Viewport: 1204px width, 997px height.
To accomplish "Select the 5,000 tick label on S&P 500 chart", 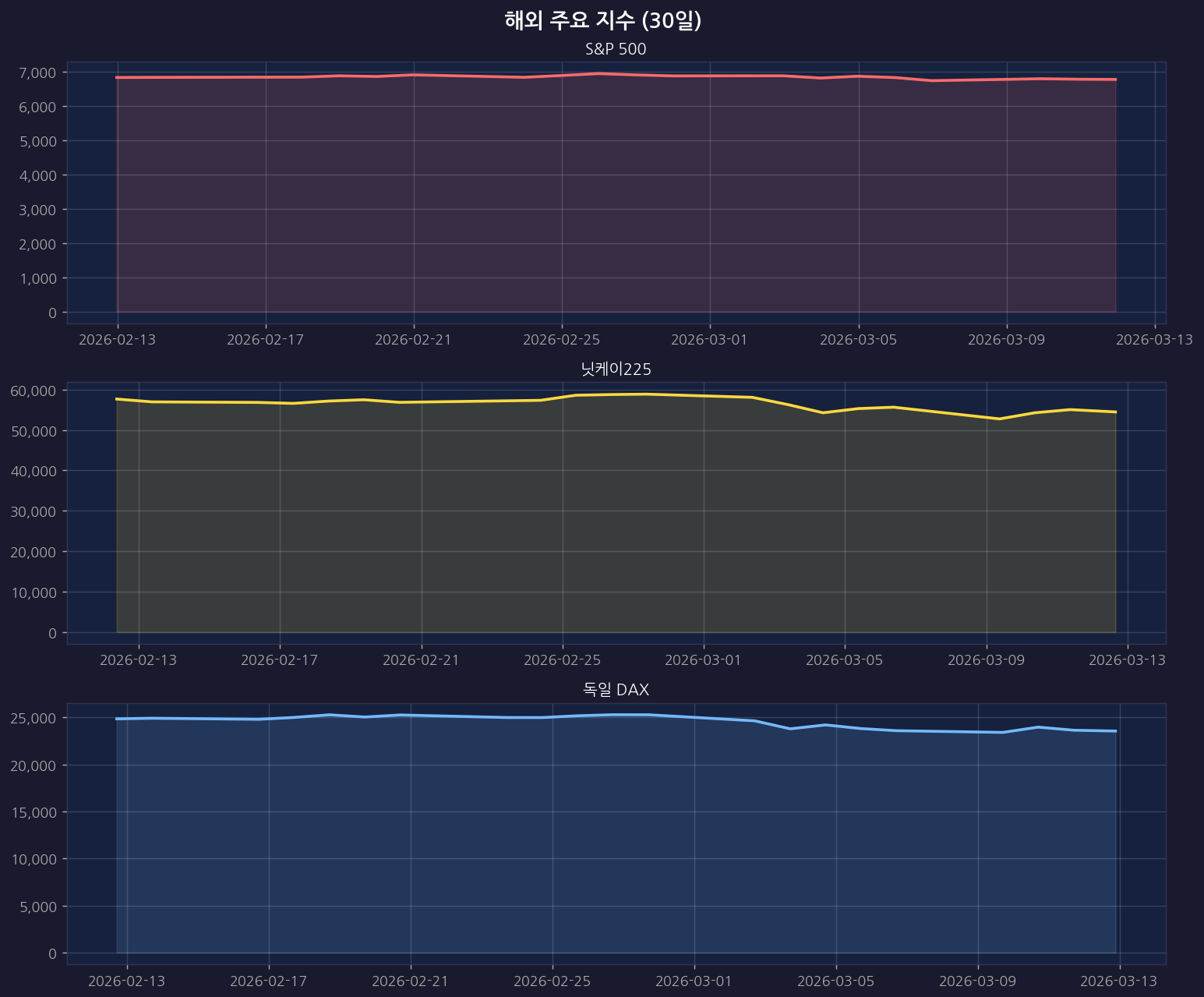I will click(x=37, y=141).
